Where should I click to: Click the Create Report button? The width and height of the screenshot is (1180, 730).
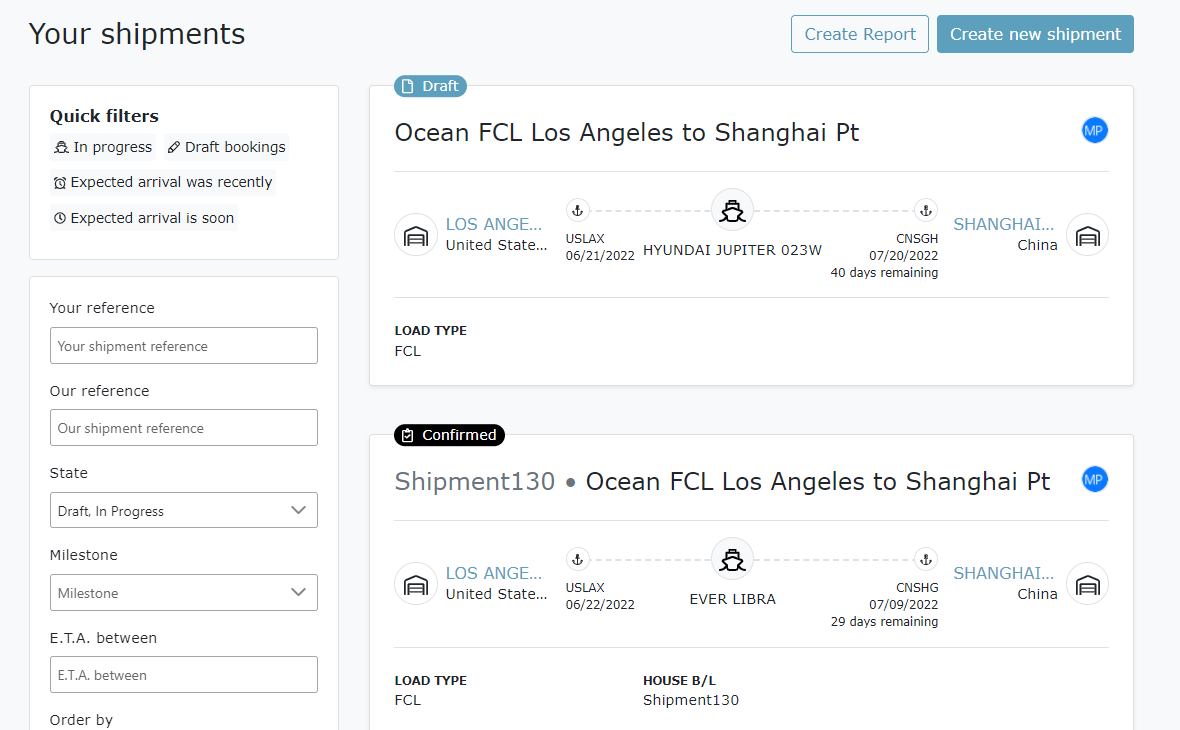coord(859,34)
